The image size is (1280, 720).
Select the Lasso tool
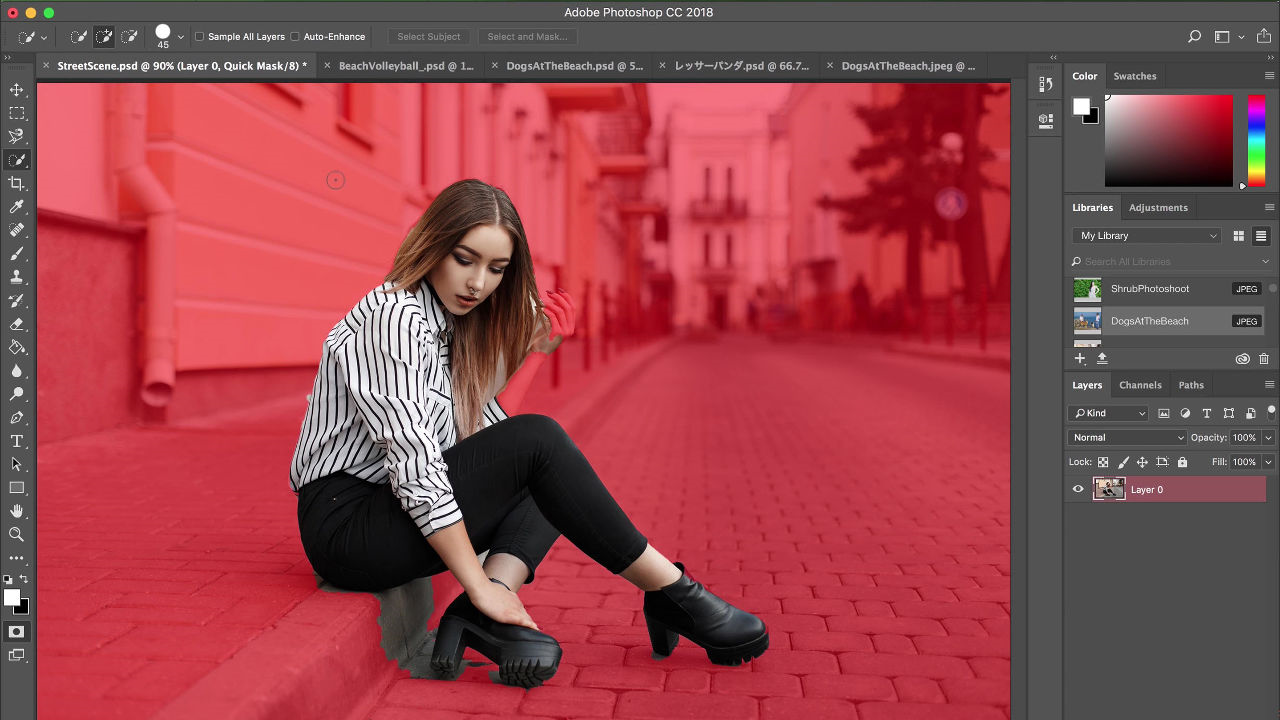point(17,137)
